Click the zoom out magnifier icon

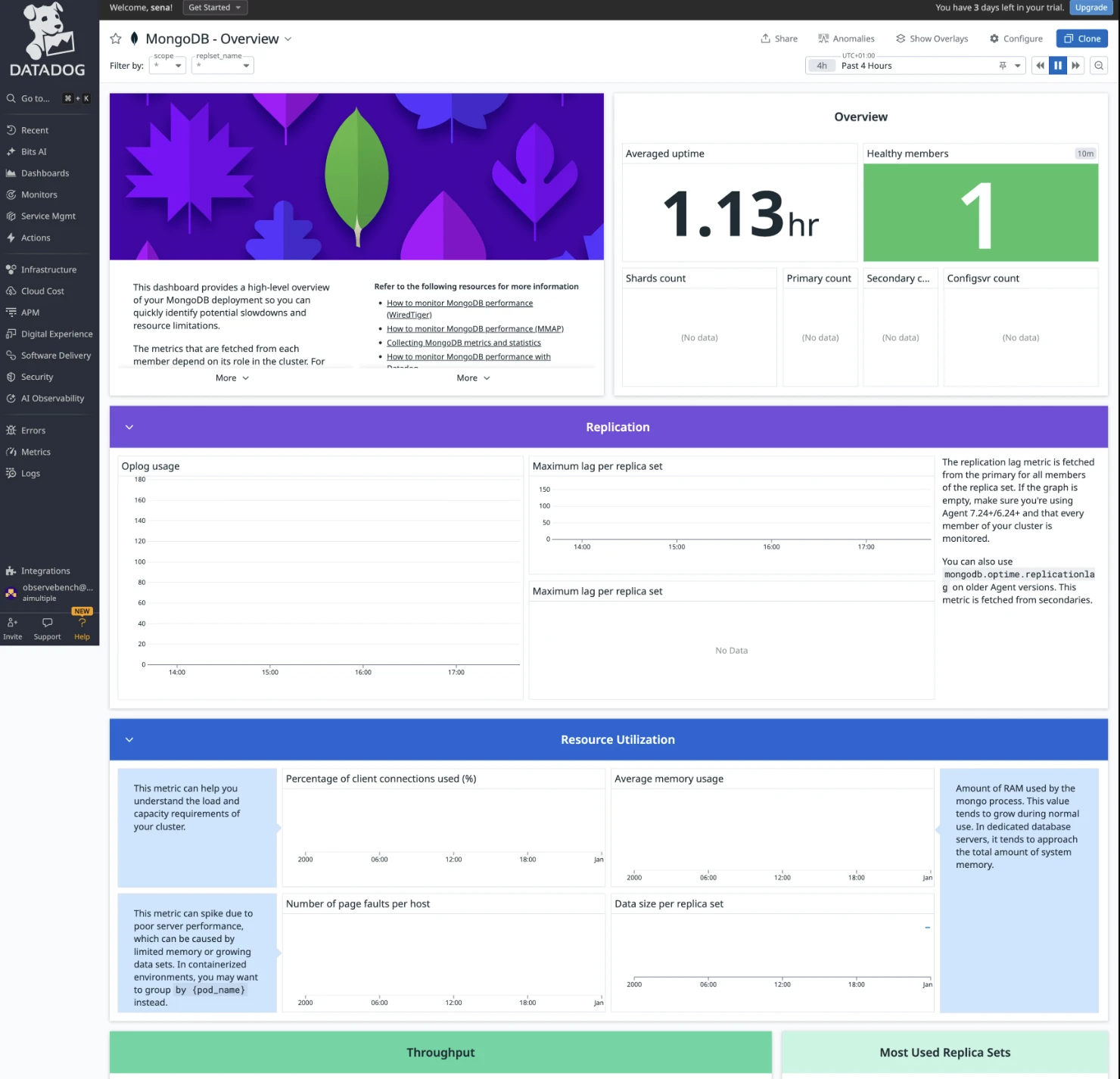click(x=1099, y=66)
